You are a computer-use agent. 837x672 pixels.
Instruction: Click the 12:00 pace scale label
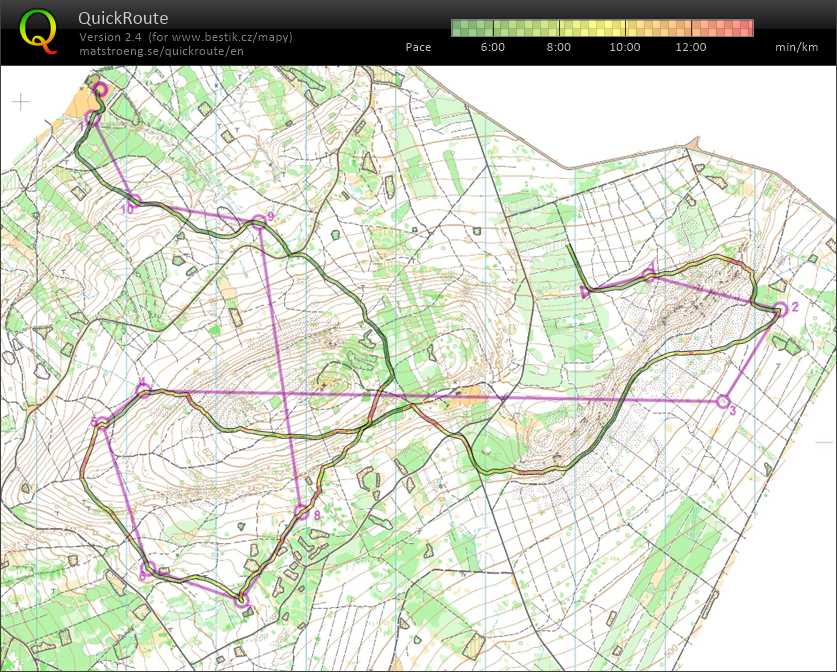pos(690,47)
